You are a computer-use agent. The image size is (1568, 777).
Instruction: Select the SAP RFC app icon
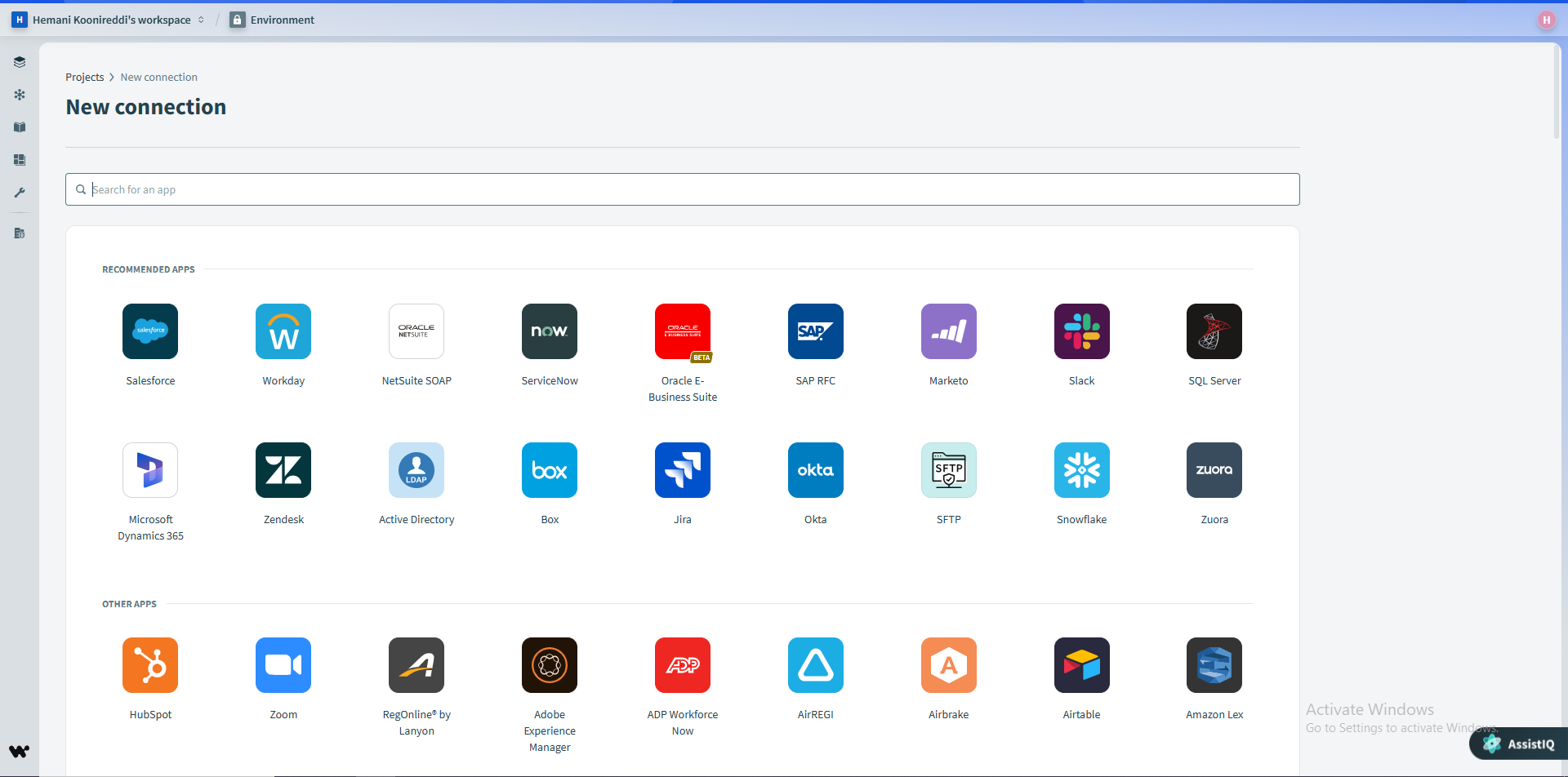click(x=816, y=331)
